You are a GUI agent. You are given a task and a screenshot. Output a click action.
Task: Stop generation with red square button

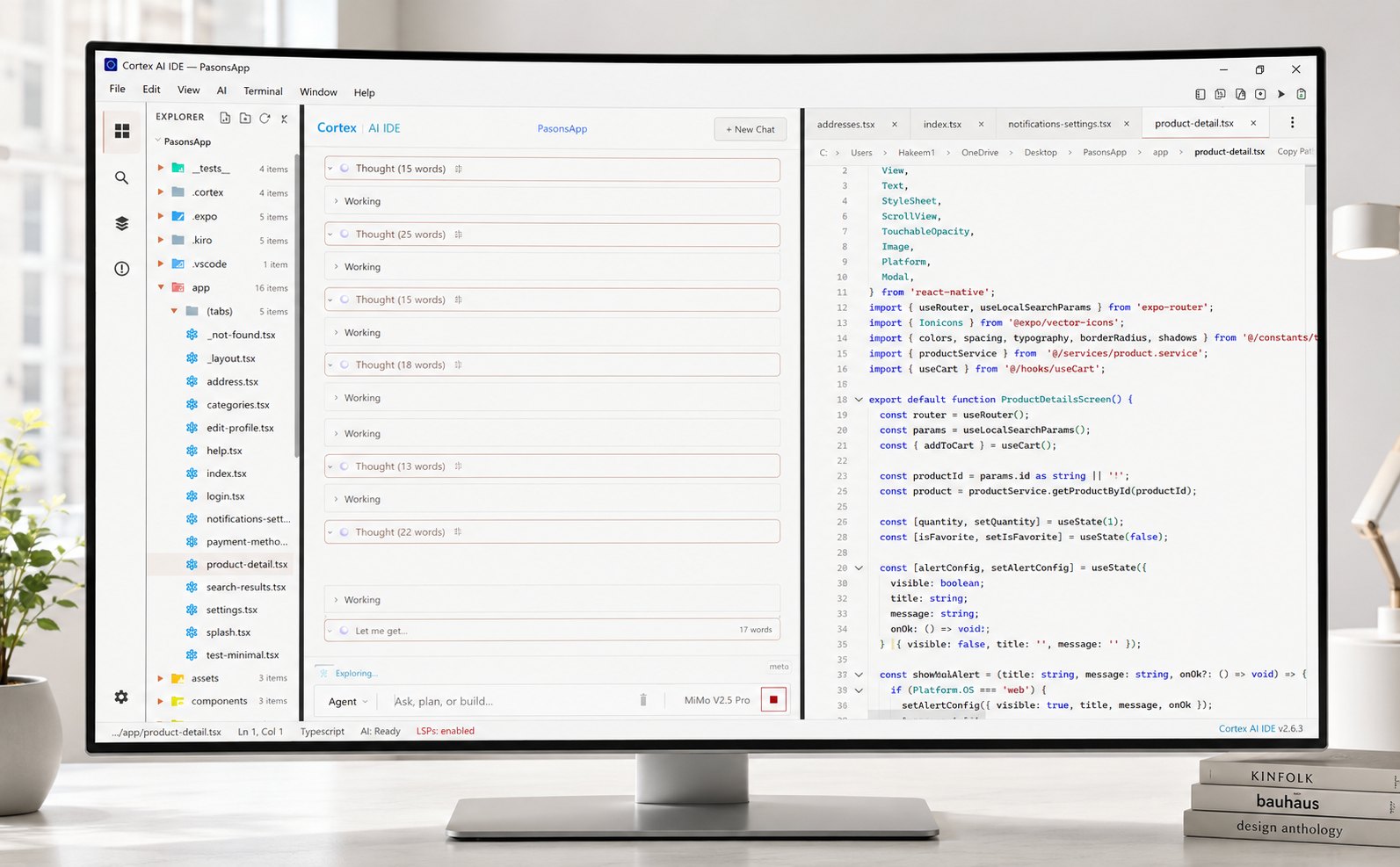(773, 699)
